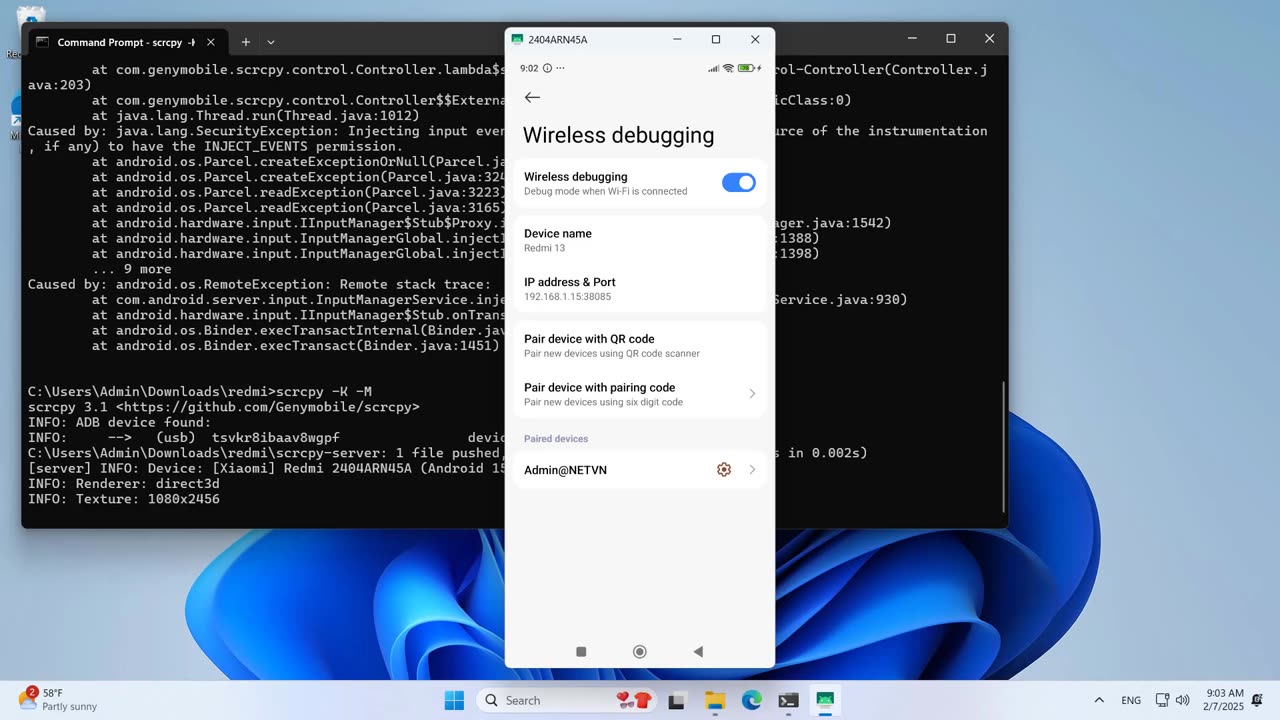Image resolution: width=1280 pixels, height=720 pixels.
Task: Open File Explorer from the taskbar
Action: coord(714,700)
